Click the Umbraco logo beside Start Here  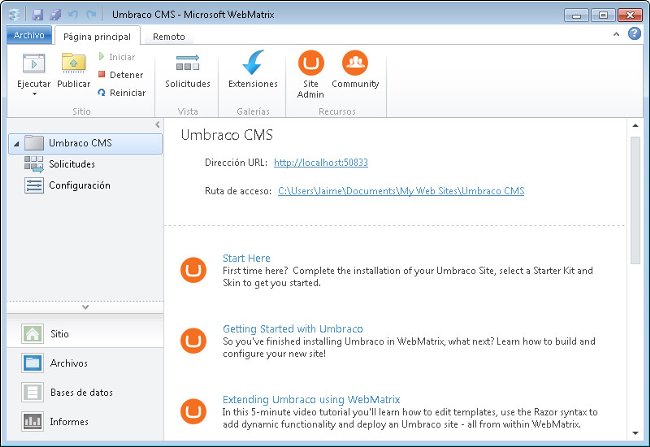(x=193, y=270)
